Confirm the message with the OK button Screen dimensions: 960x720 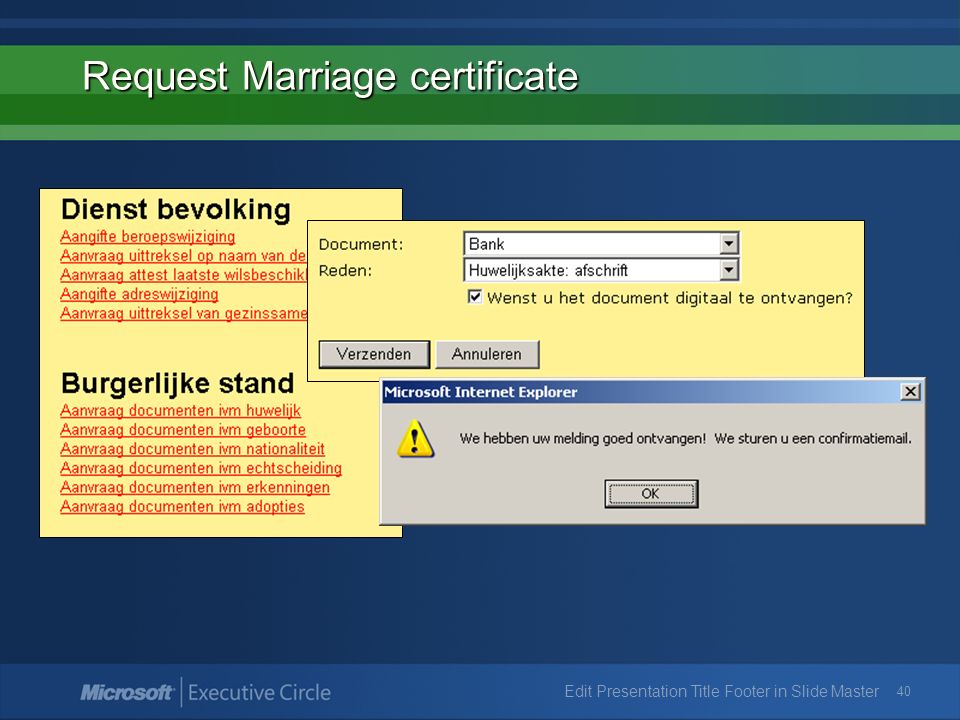click(651, 493)
